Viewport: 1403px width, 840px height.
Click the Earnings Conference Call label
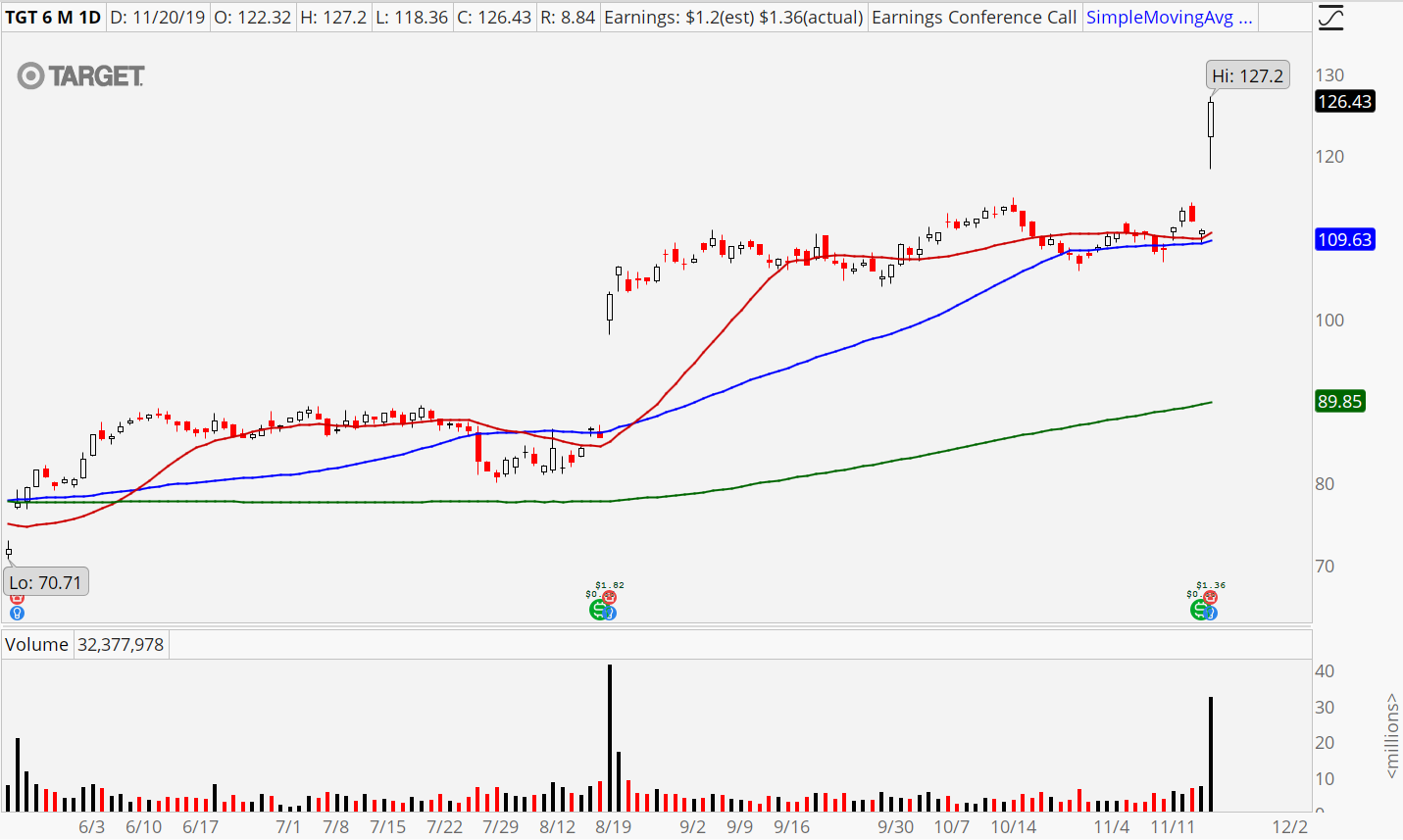tap(974, 18)
